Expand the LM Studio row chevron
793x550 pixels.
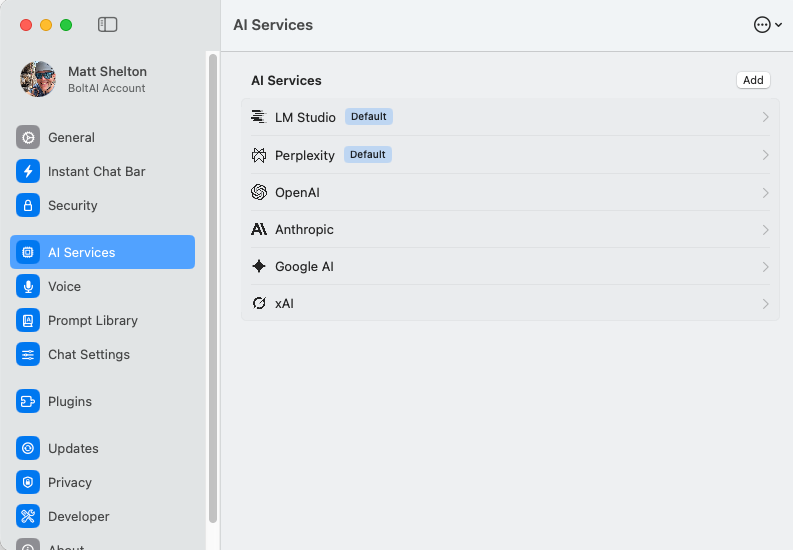pyautogui.click(x=765, y=117)
